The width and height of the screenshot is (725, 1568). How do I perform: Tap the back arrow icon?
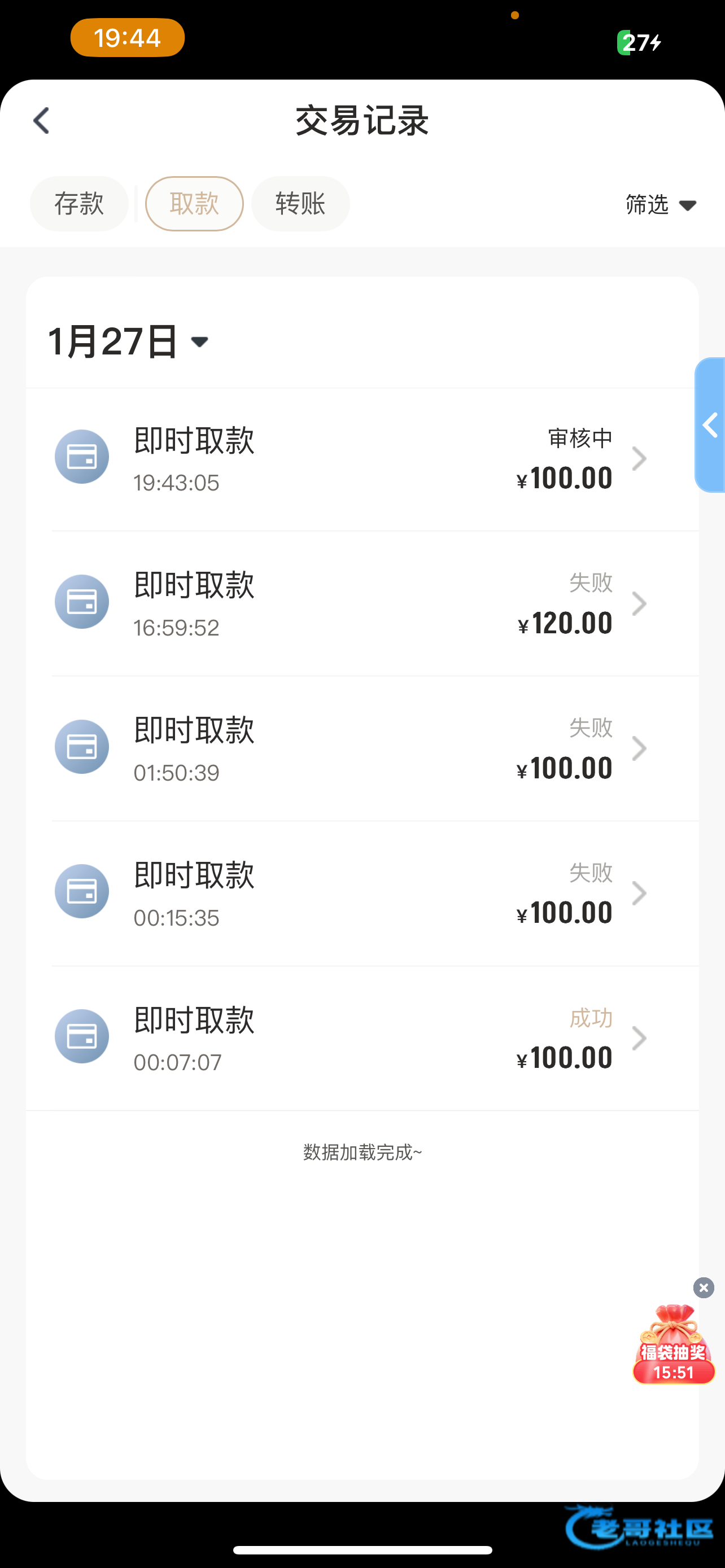coord(41,121)
